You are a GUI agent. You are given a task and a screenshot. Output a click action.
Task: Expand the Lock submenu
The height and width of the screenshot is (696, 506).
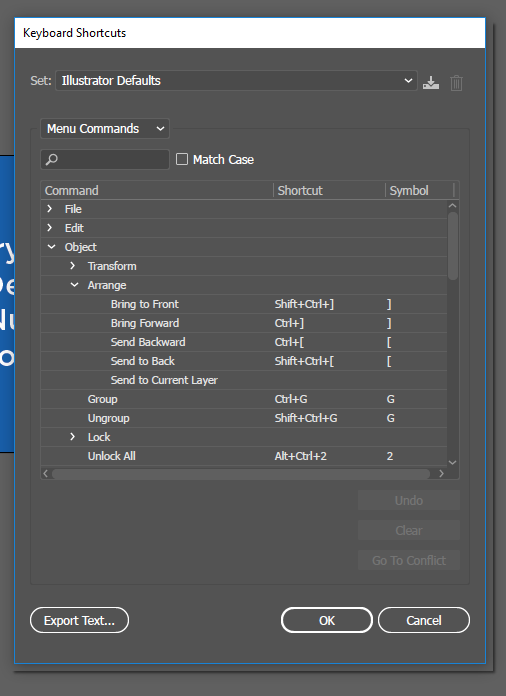[73, 437]
